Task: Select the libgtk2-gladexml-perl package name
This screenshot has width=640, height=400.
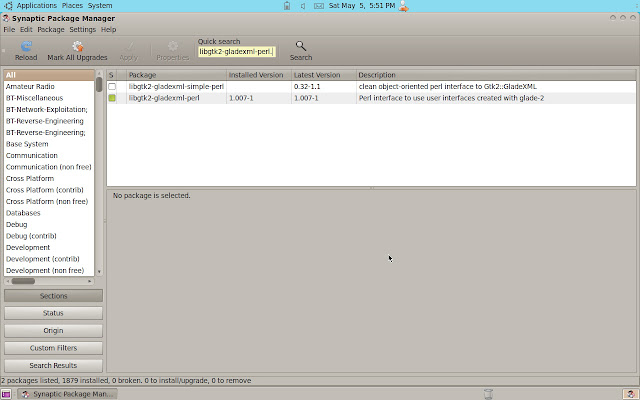Action: tap(164, 98)
